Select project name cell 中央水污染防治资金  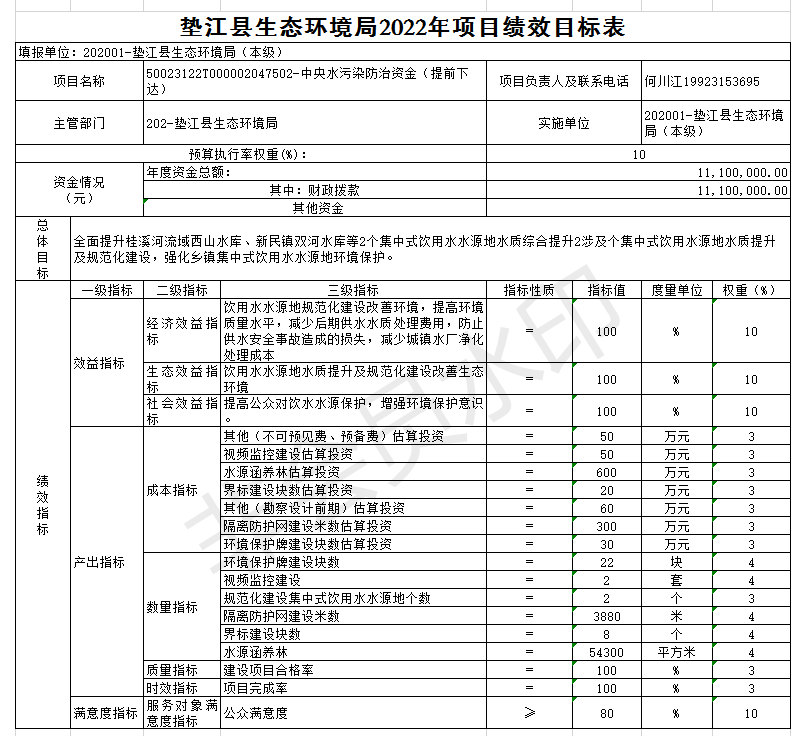coord(315,81)
